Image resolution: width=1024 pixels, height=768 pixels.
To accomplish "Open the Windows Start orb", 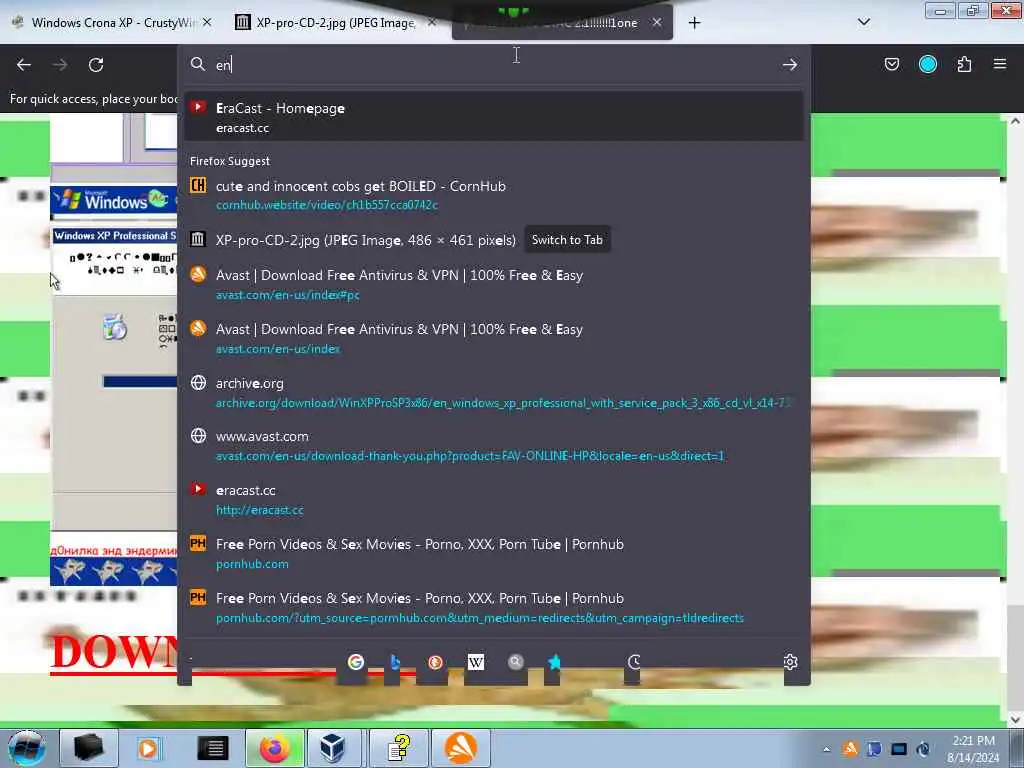I will [27, 748].
